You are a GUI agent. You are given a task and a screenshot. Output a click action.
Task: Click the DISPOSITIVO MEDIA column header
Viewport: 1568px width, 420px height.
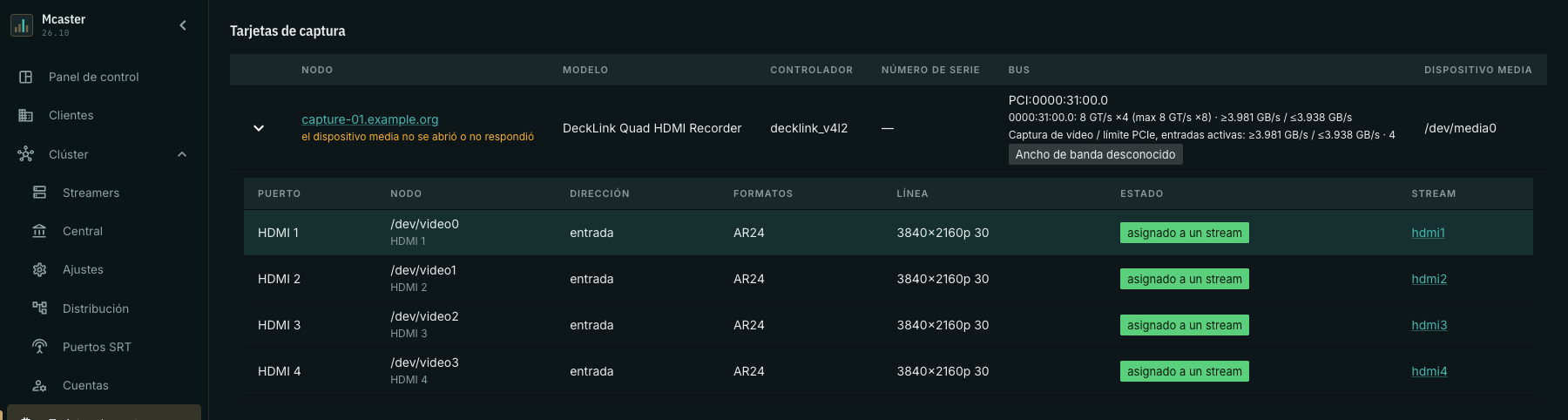coord(1477,70)
